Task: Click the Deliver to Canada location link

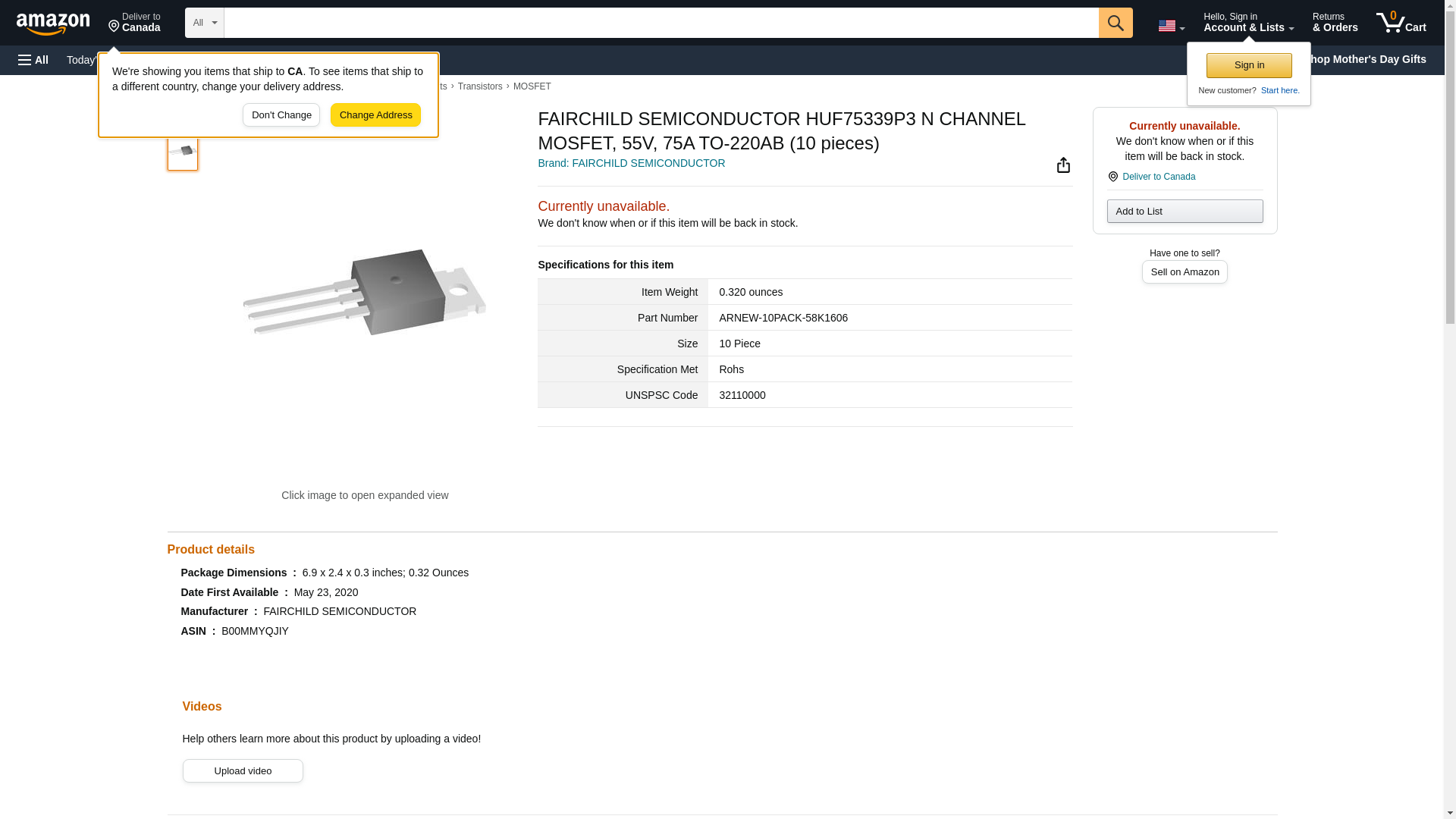Action: (x=1158, y=177)
